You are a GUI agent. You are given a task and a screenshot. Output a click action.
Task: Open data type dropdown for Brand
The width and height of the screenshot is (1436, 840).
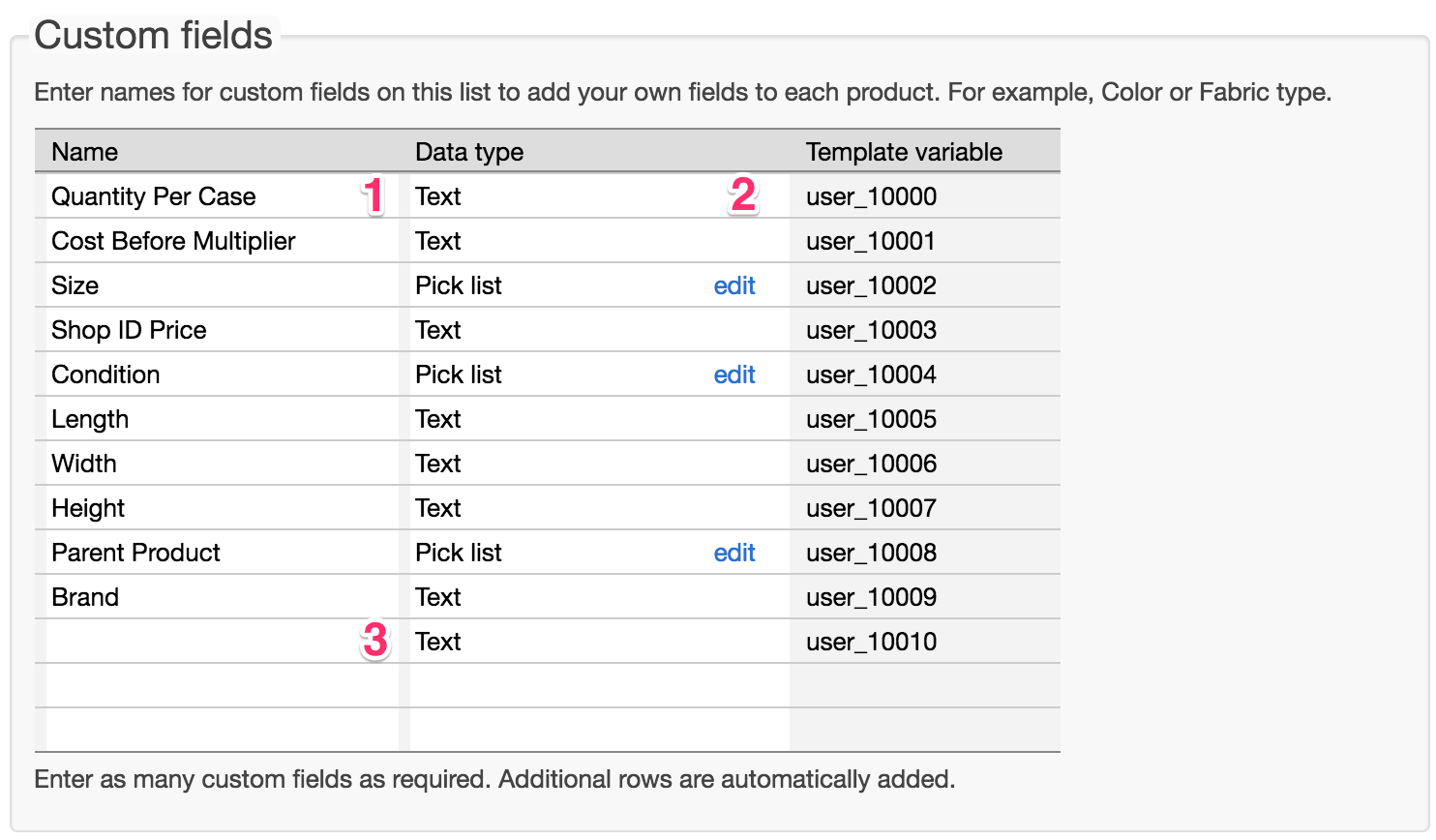(x=600, y=597)
